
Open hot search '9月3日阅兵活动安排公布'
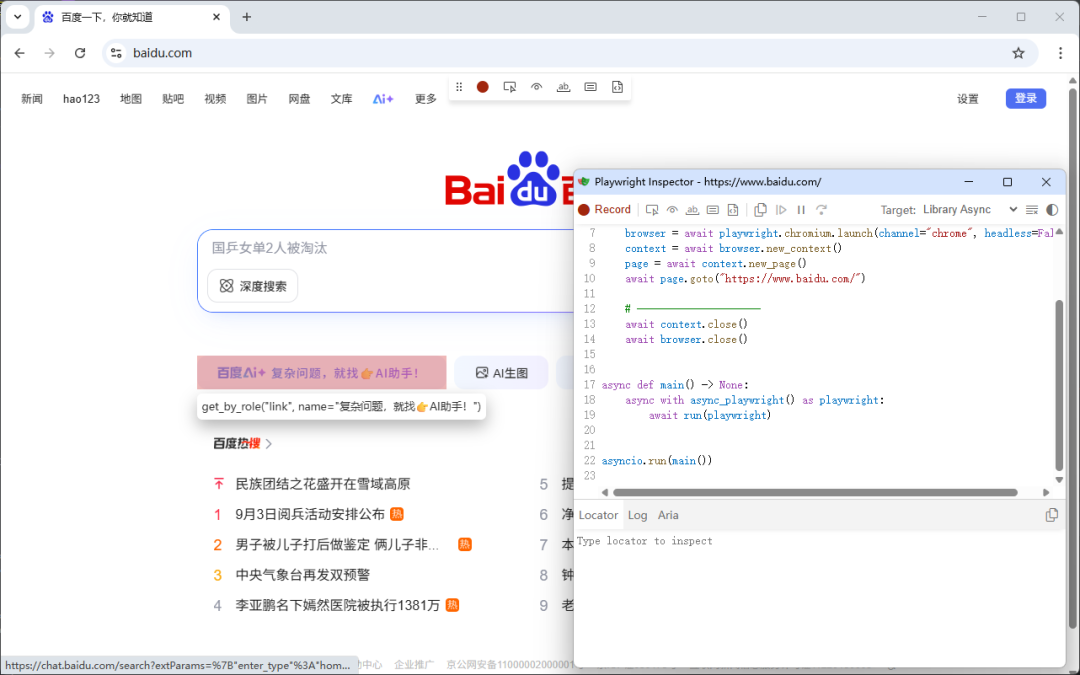click(310, 515)
